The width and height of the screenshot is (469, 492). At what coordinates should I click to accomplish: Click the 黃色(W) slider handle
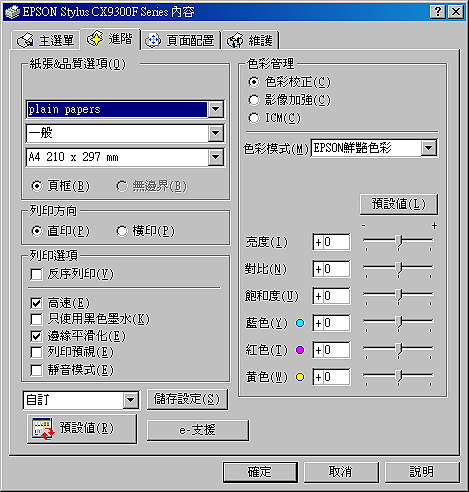[399, 376]
